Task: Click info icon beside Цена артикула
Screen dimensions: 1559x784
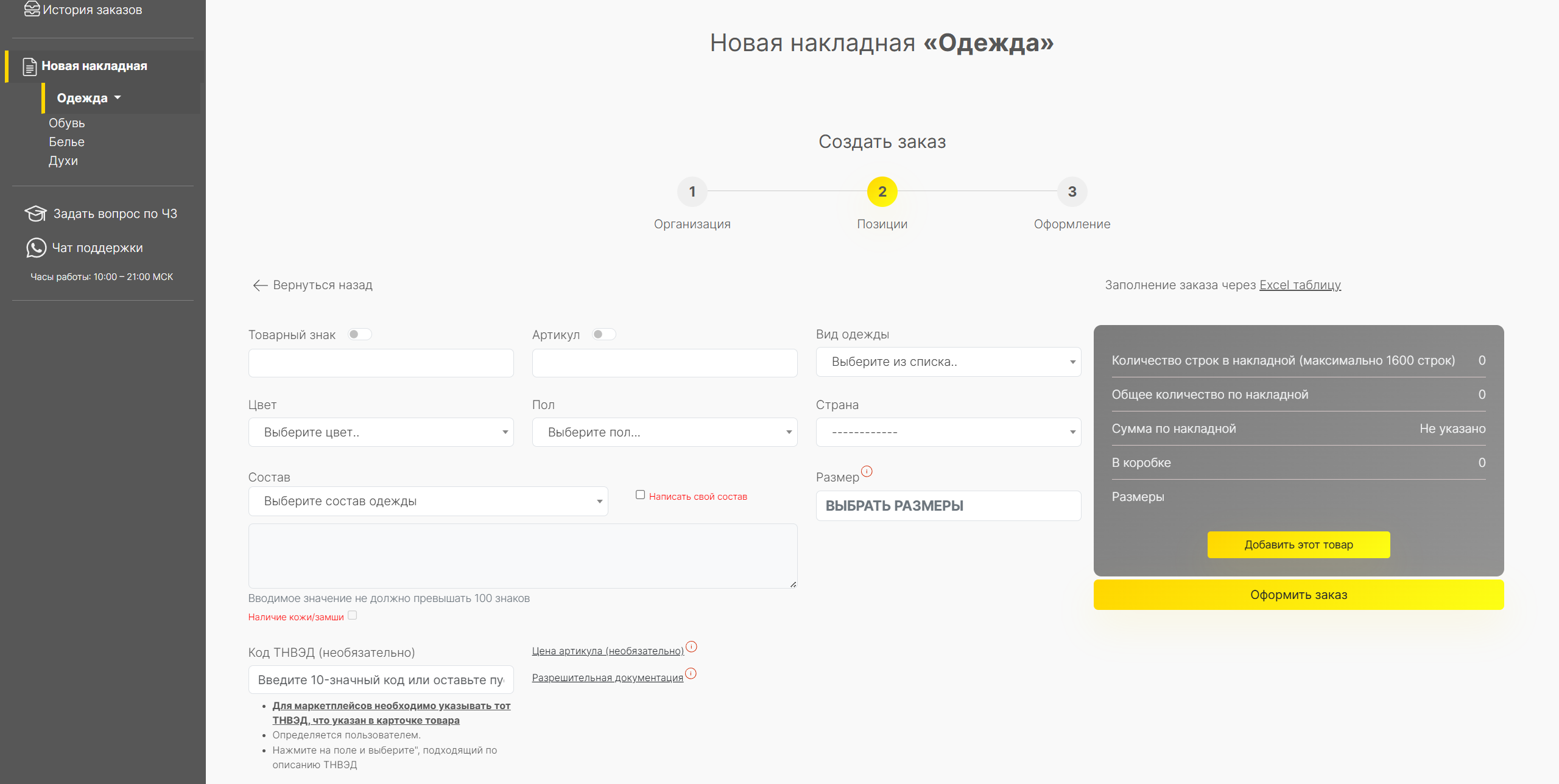Action: 691,646
